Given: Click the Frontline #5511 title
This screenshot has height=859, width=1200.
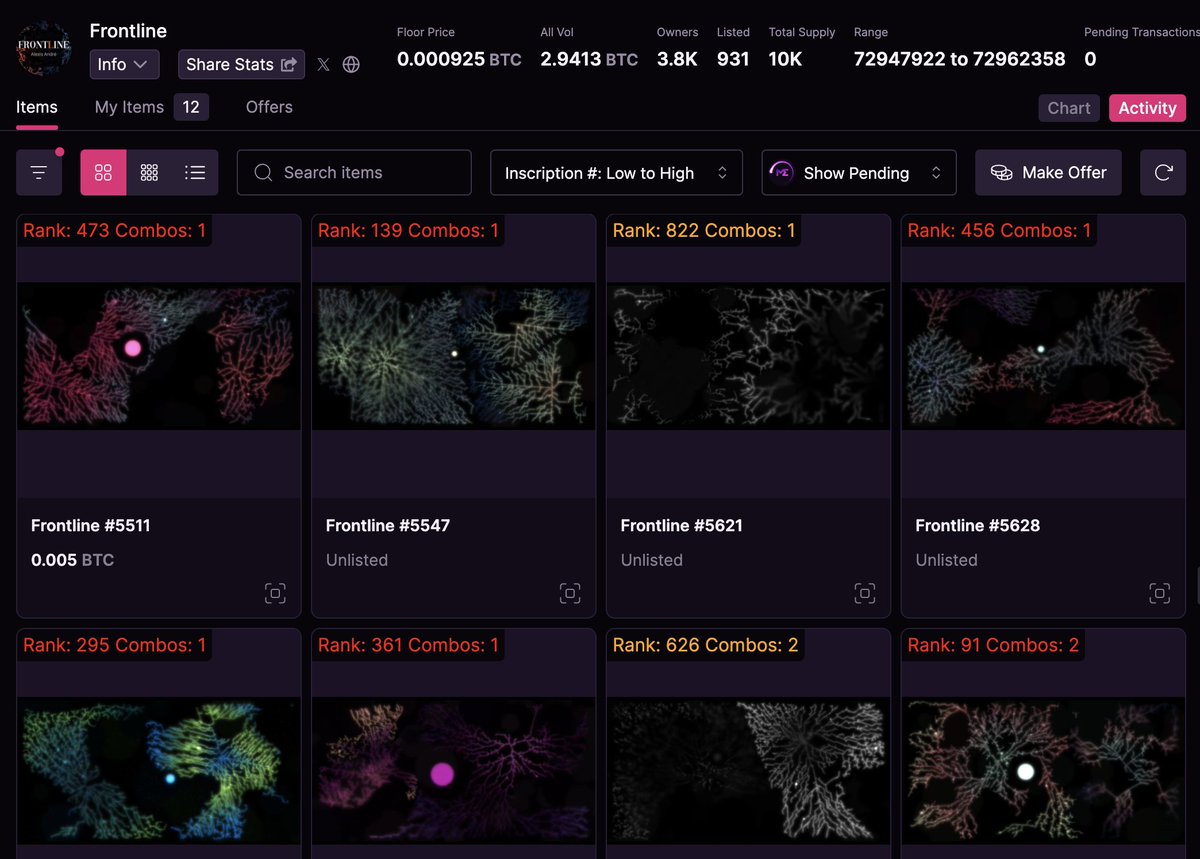Looking at the screenshot, I should point(91,525).
